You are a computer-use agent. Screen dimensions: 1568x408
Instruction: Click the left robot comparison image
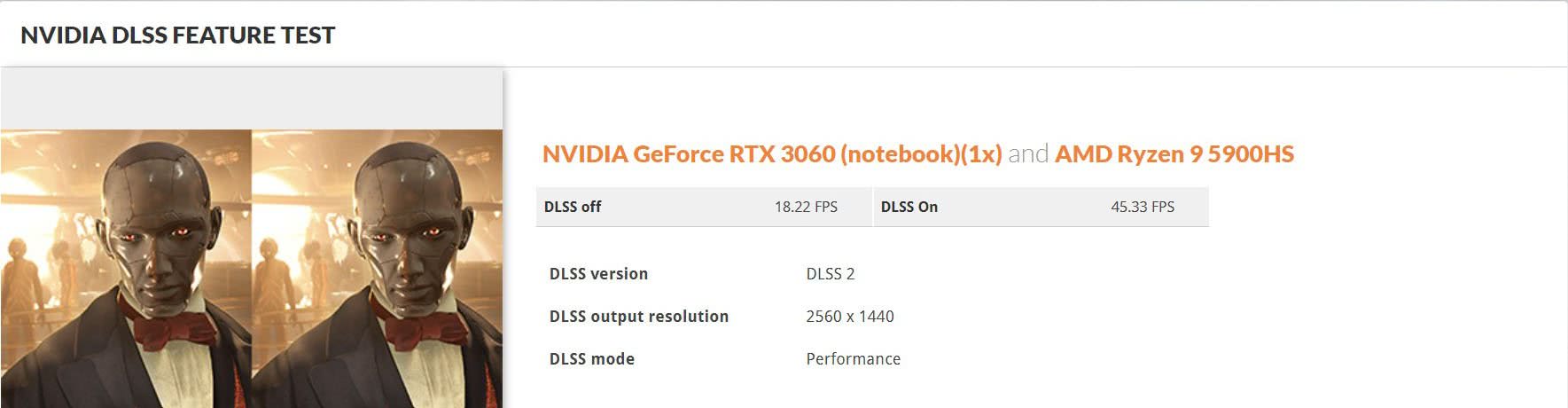coord(126,269)
